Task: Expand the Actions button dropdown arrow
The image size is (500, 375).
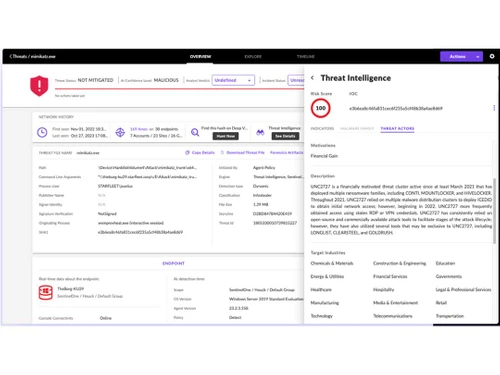Action: (x=478, y=57)
